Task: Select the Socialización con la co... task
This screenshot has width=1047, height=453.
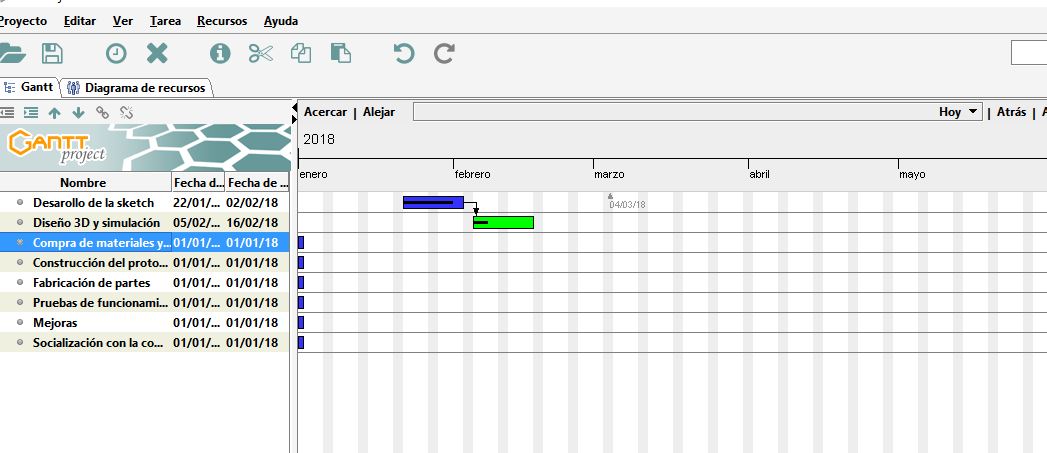Action: tap(100, 343)
